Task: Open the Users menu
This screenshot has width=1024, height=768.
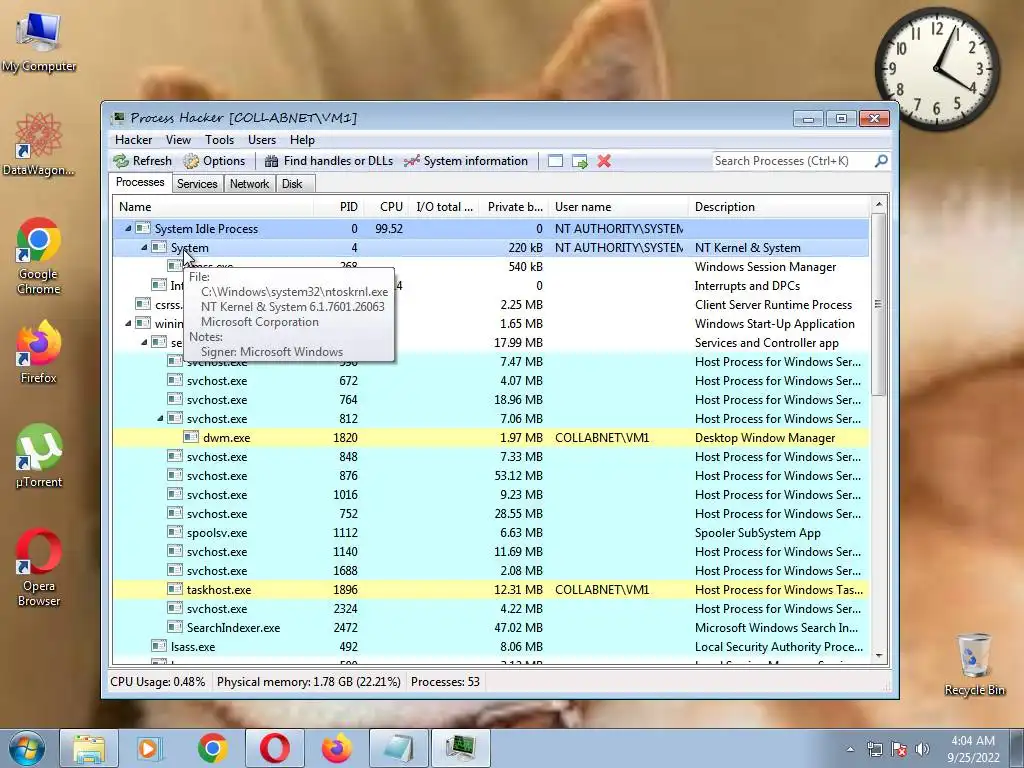Action: click(262, 140)
